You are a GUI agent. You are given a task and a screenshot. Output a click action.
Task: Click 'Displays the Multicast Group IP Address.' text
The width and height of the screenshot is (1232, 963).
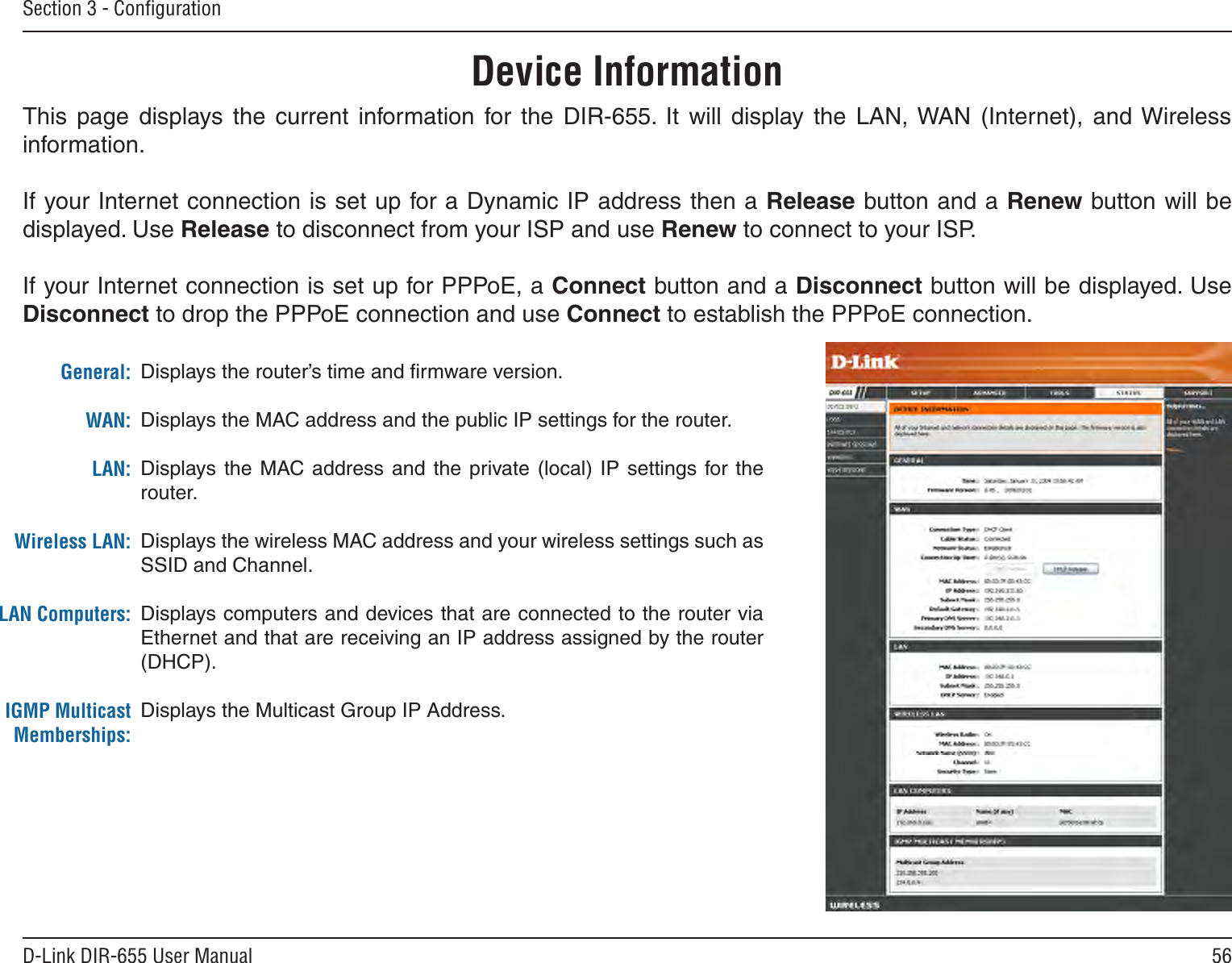323,711
